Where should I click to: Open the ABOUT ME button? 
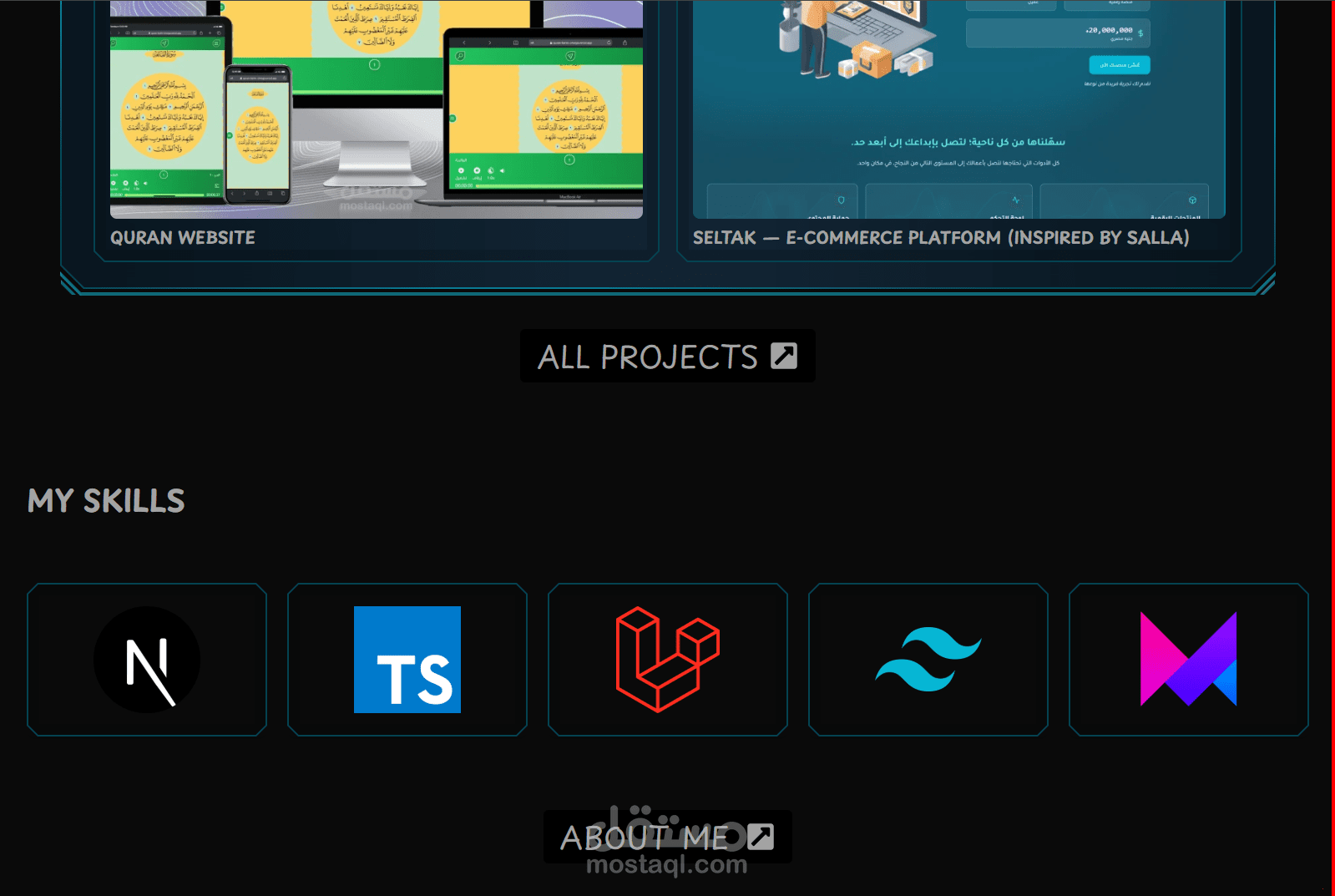click(667, 837)
